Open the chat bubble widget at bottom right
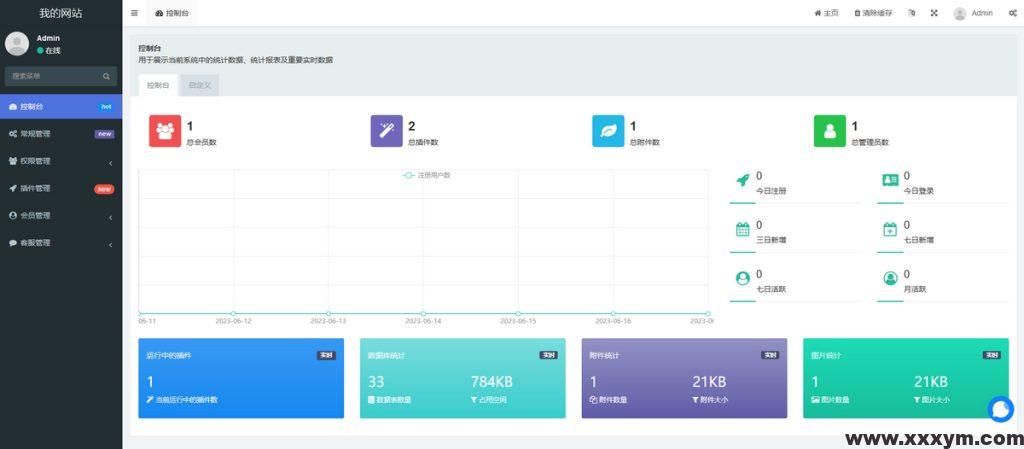The width and height of the screenshot is (1024, 449). tap(1000, 409)
